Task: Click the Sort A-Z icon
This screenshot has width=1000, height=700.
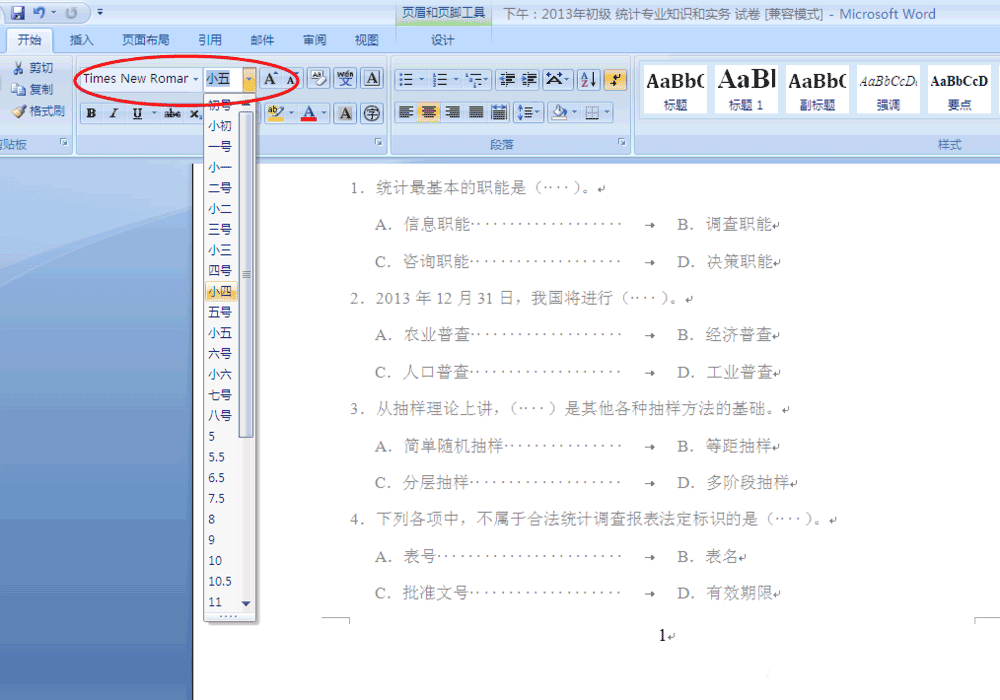Action: pyautogui.click(x=588, y=79)
